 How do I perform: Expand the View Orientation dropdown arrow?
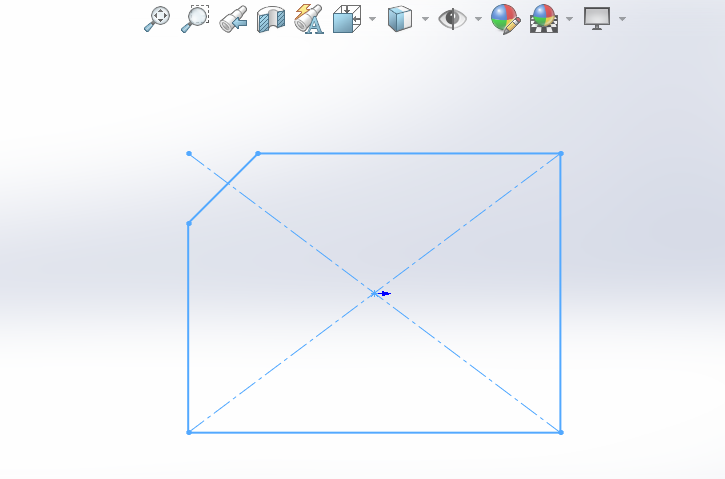(x=372, y=19)
